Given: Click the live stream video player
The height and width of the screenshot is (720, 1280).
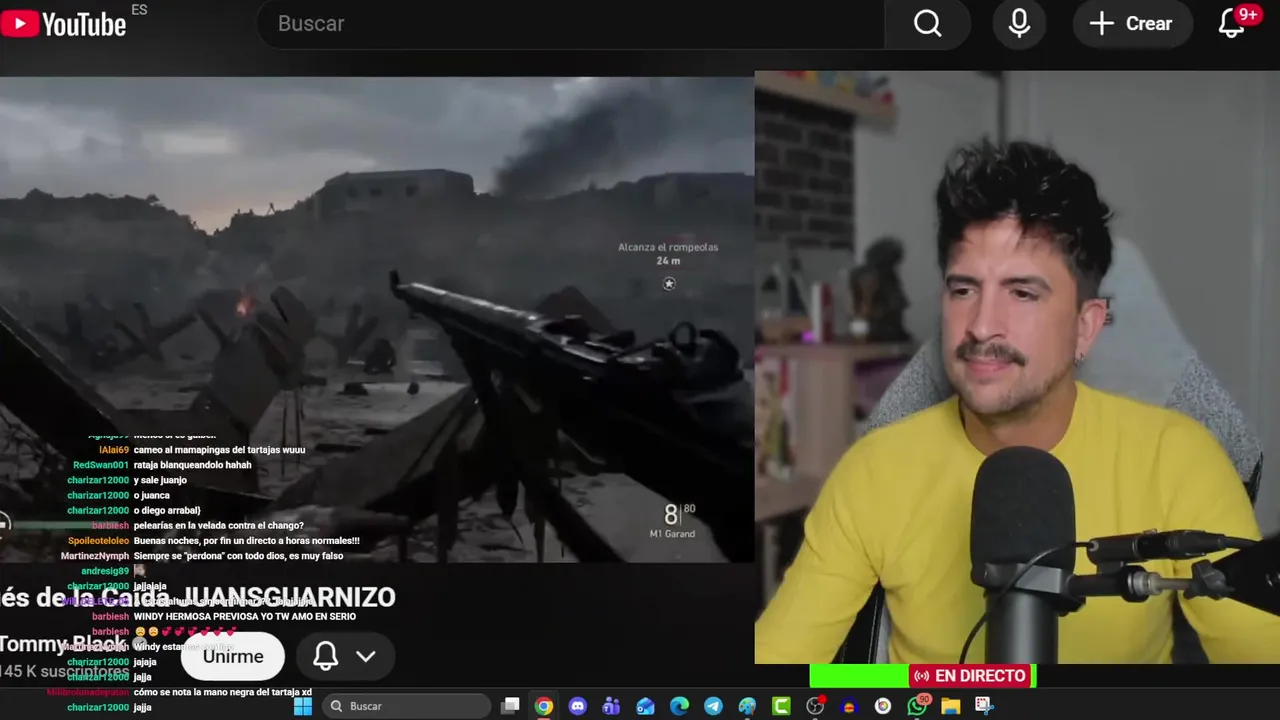Looking at the screenshot, I should [377, 320].
